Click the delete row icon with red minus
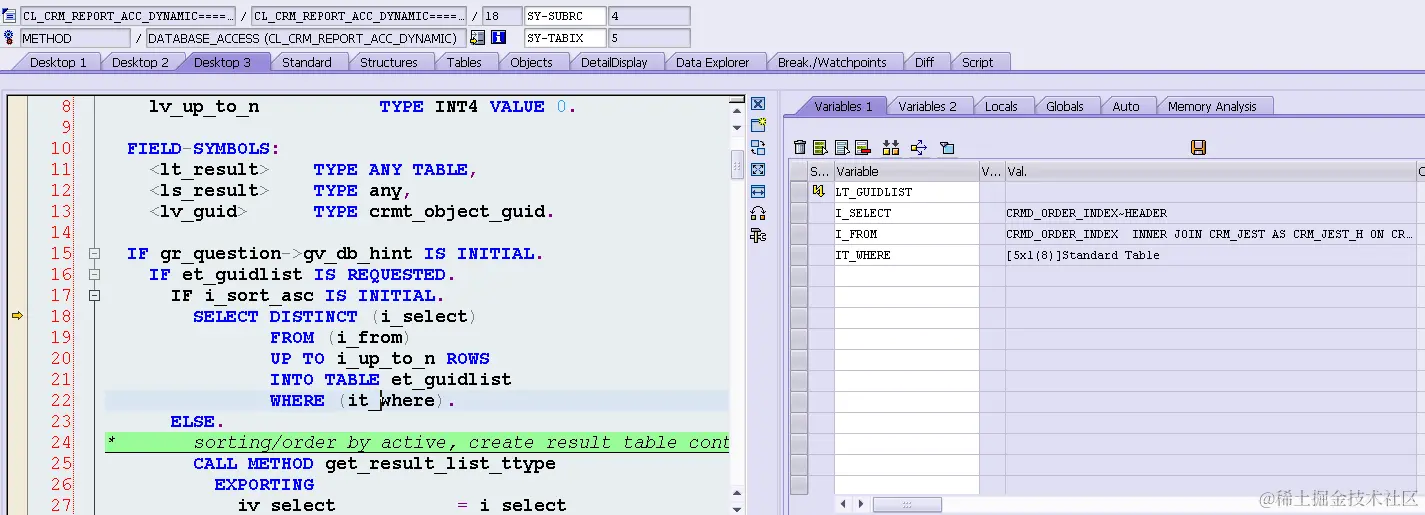The image size is (1425, 515). click(x=862, y=148)
